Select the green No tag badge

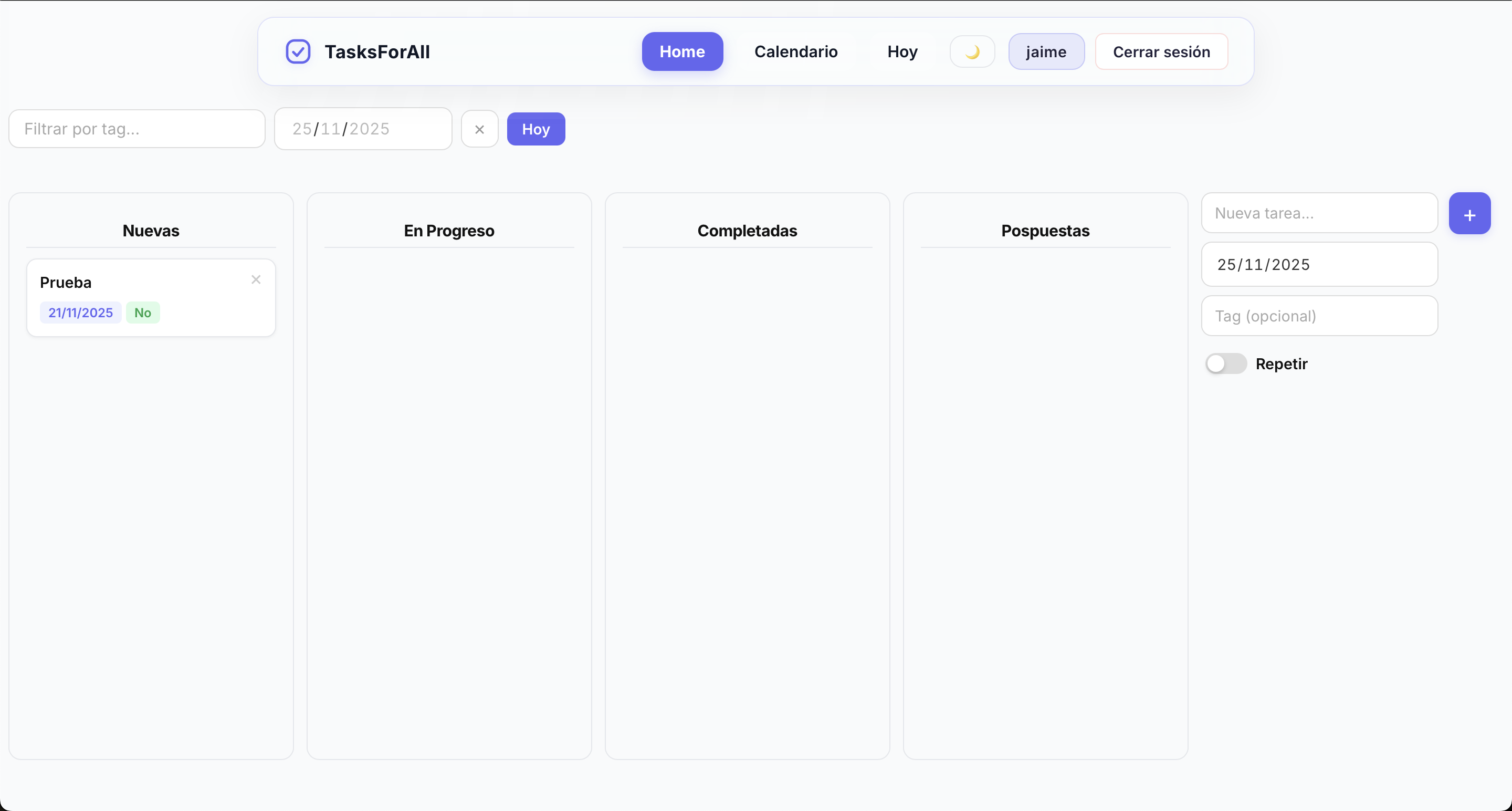pyautogui.click(x=143, y=313)
